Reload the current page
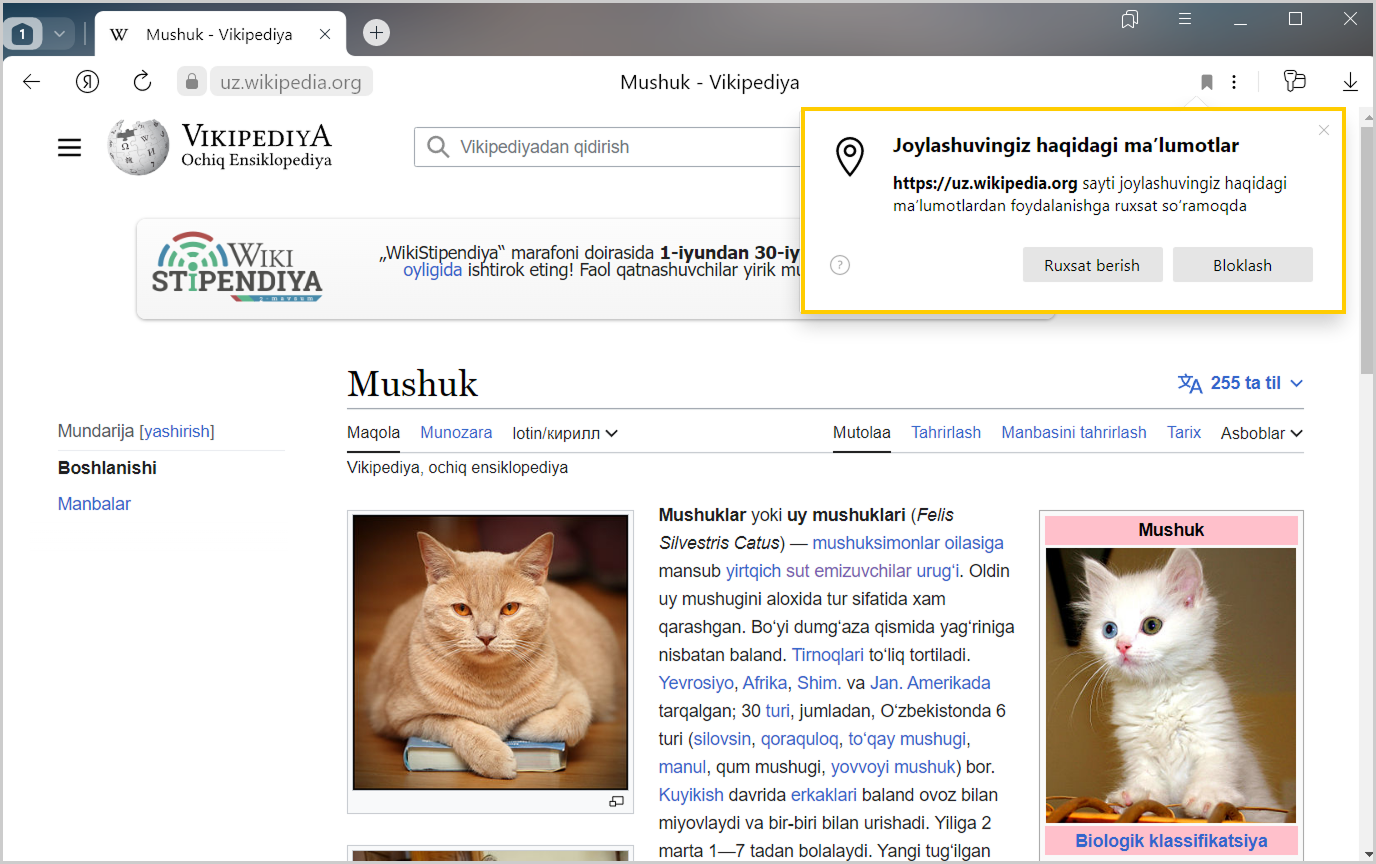Viewport: 1376px width, 864px height. [142, 82]
